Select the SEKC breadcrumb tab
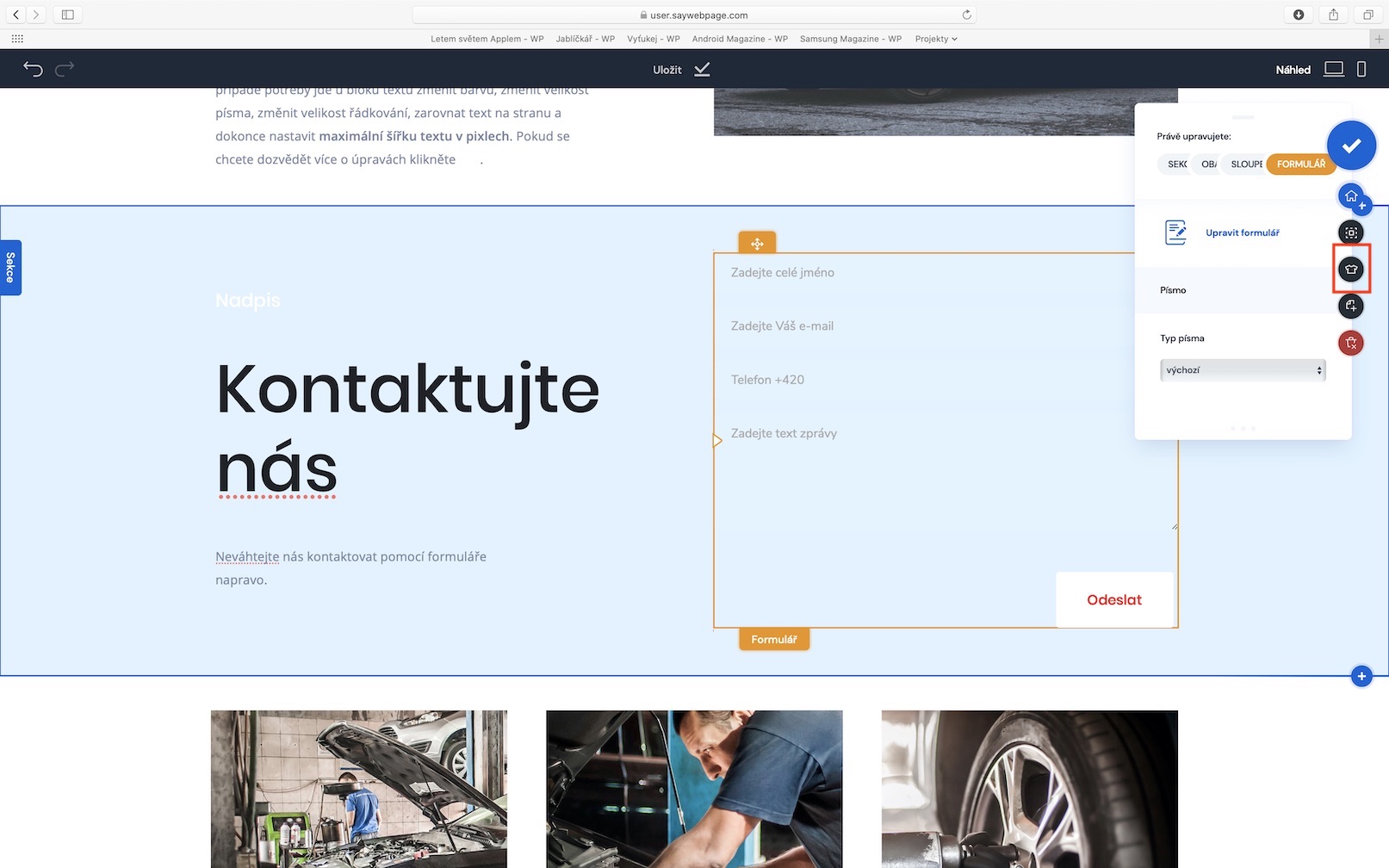Viewport: 1389px width, 868px height. click(x=1175, y=164)
